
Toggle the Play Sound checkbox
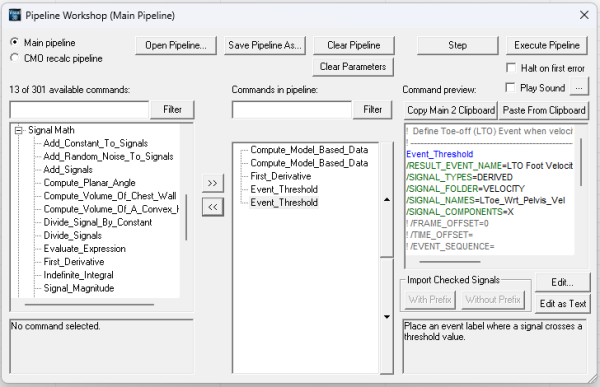[x=510, y=87]
